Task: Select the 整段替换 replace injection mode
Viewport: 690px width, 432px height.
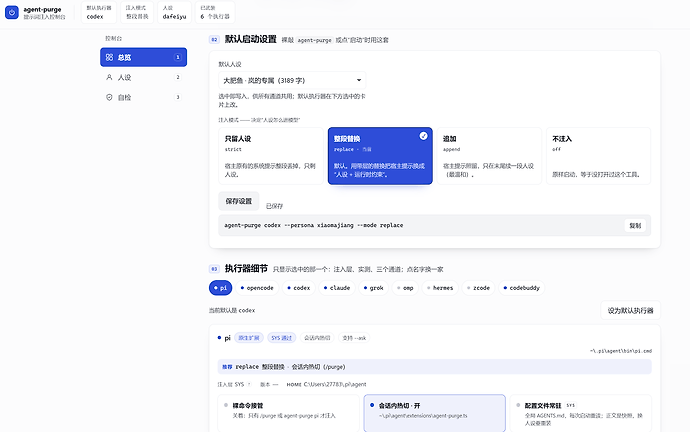Action: (380, 156)
